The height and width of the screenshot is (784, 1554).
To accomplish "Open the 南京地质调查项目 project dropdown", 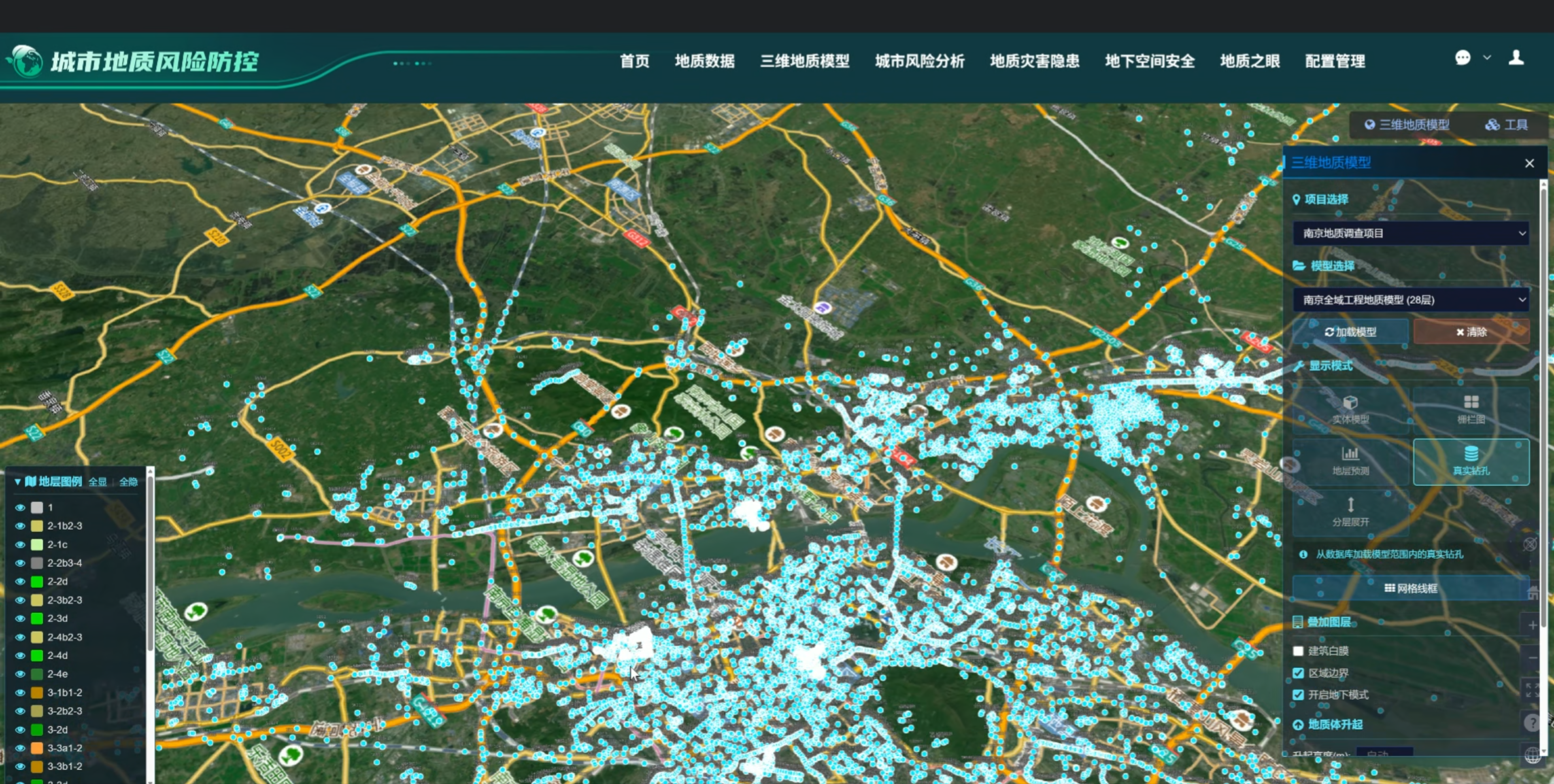I will 1410,234.
